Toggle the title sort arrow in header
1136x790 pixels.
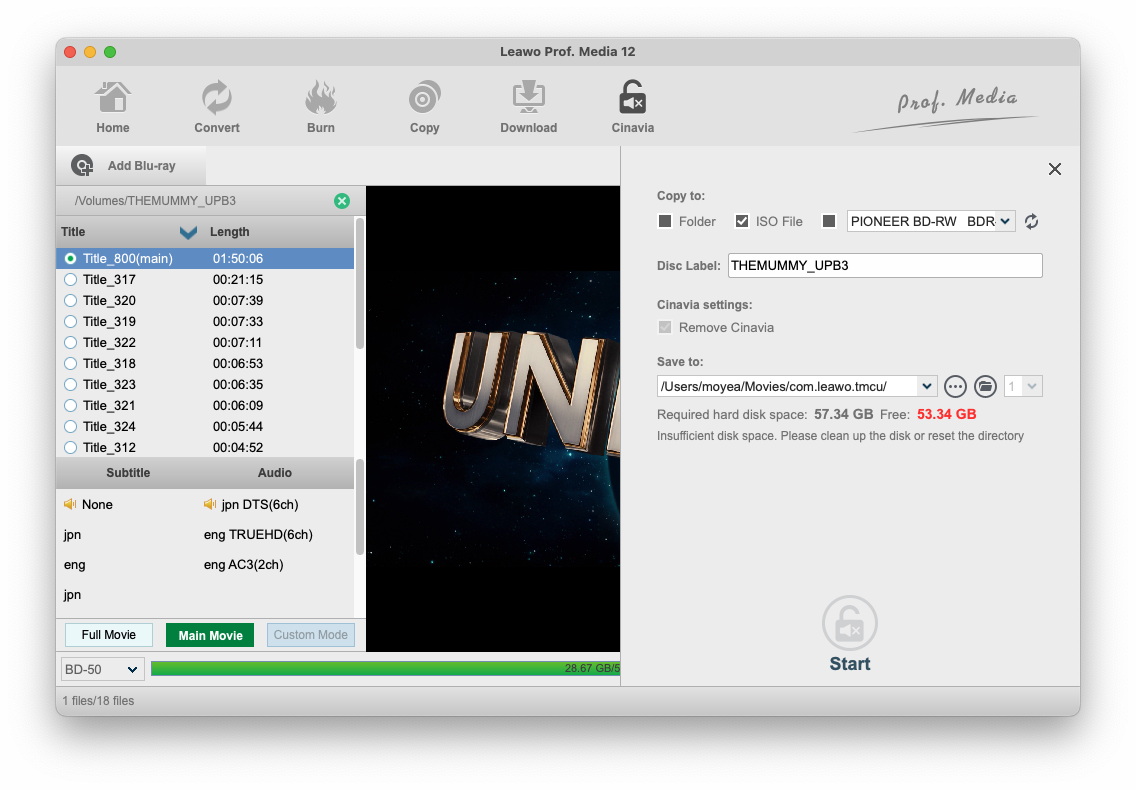click(x=188, y=232)
